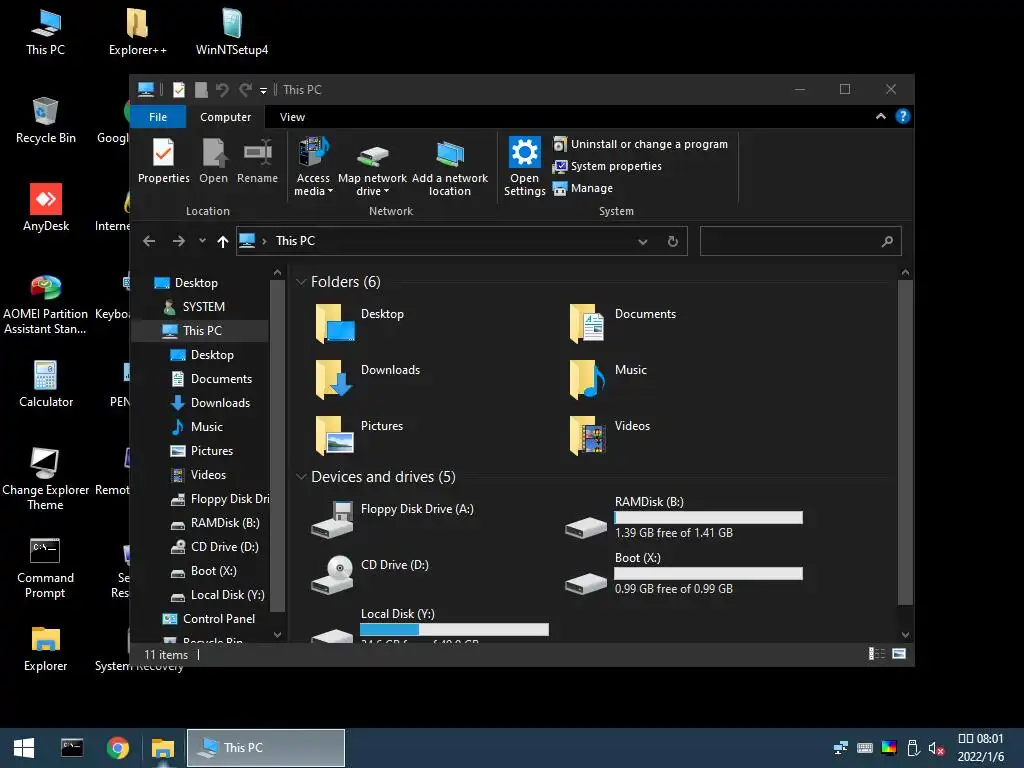Click the quick access New folder icon
The height and width of the screenshot is (768, 1024).
pos(201,89)
